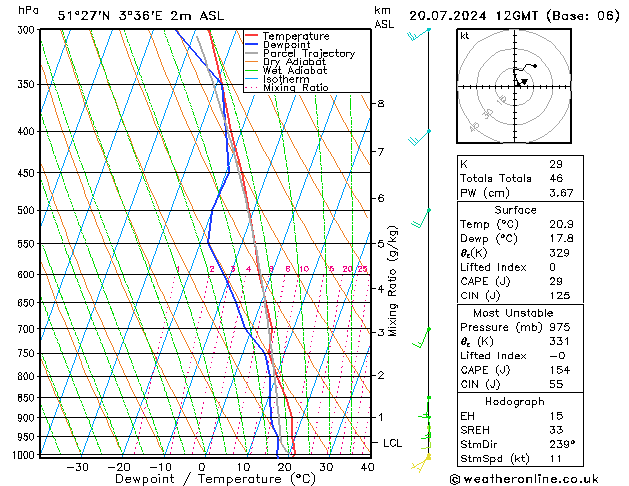629x486 pixels.
Task: Click the CAPE value under Surface
Action: coord(556,281)
